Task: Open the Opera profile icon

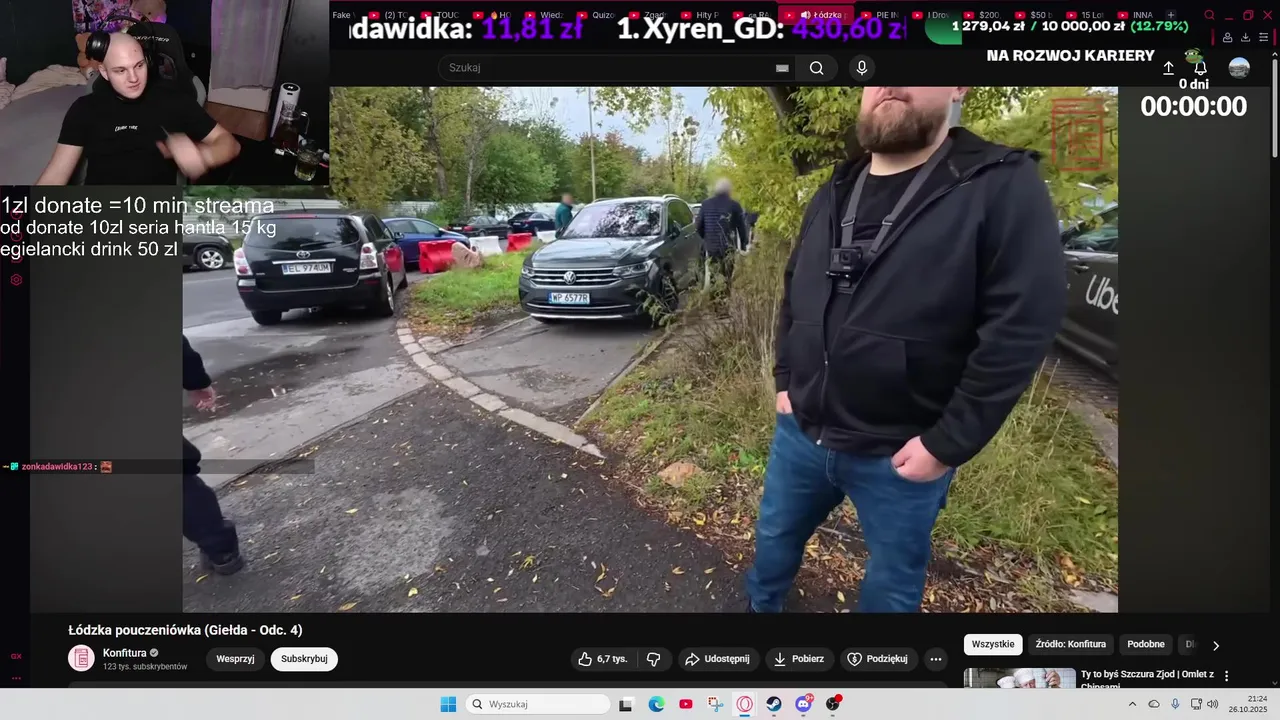Action: (x=1228, y=37)
